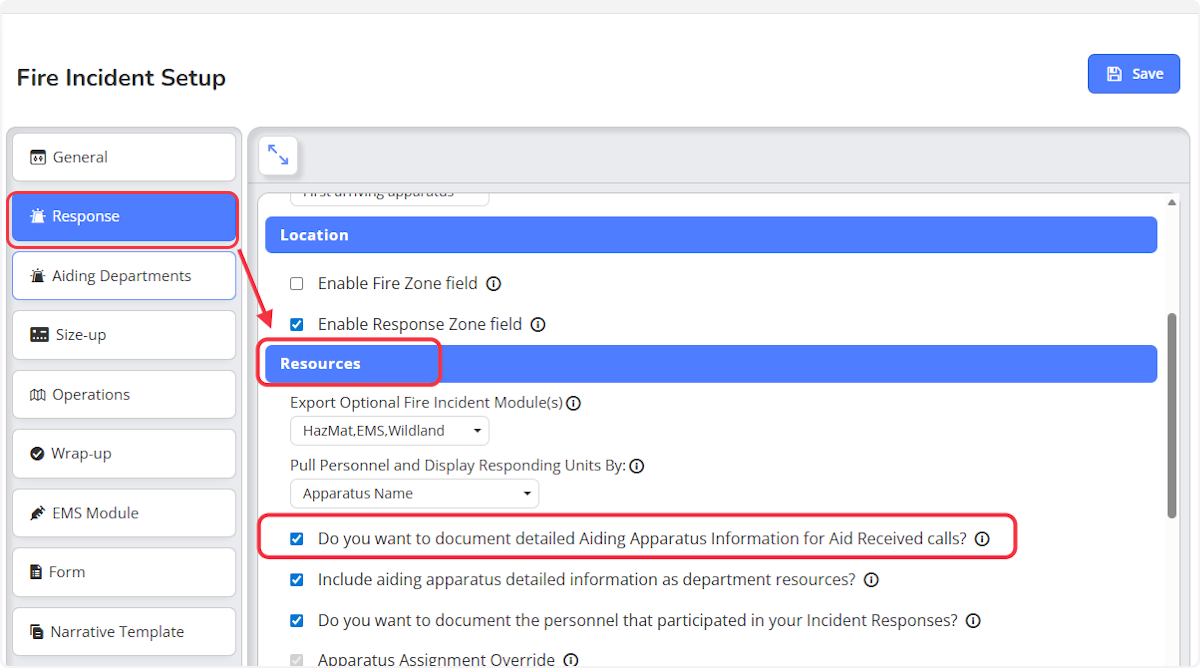Click info icon next to Export Optional Fire Incident Module(s)
Viewport: 1200px width, 668px height.
[573, 404]
